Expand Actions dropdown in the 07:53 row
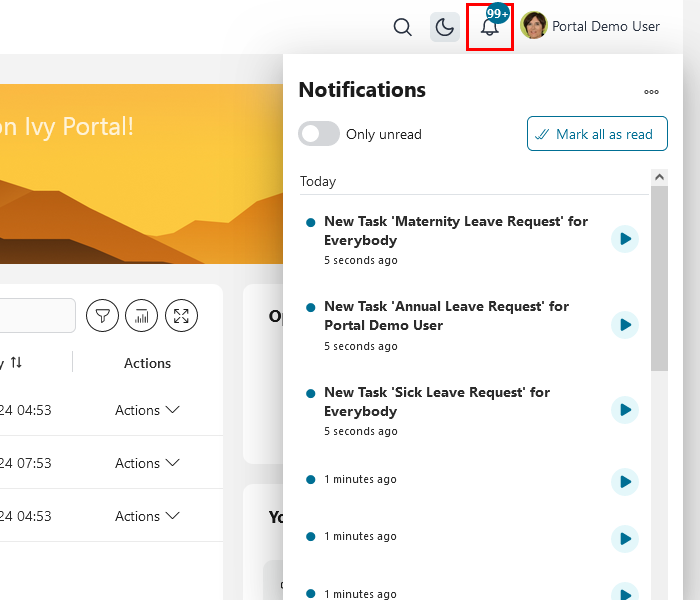This screenshot has height=600, width=700. coord(147,463)
